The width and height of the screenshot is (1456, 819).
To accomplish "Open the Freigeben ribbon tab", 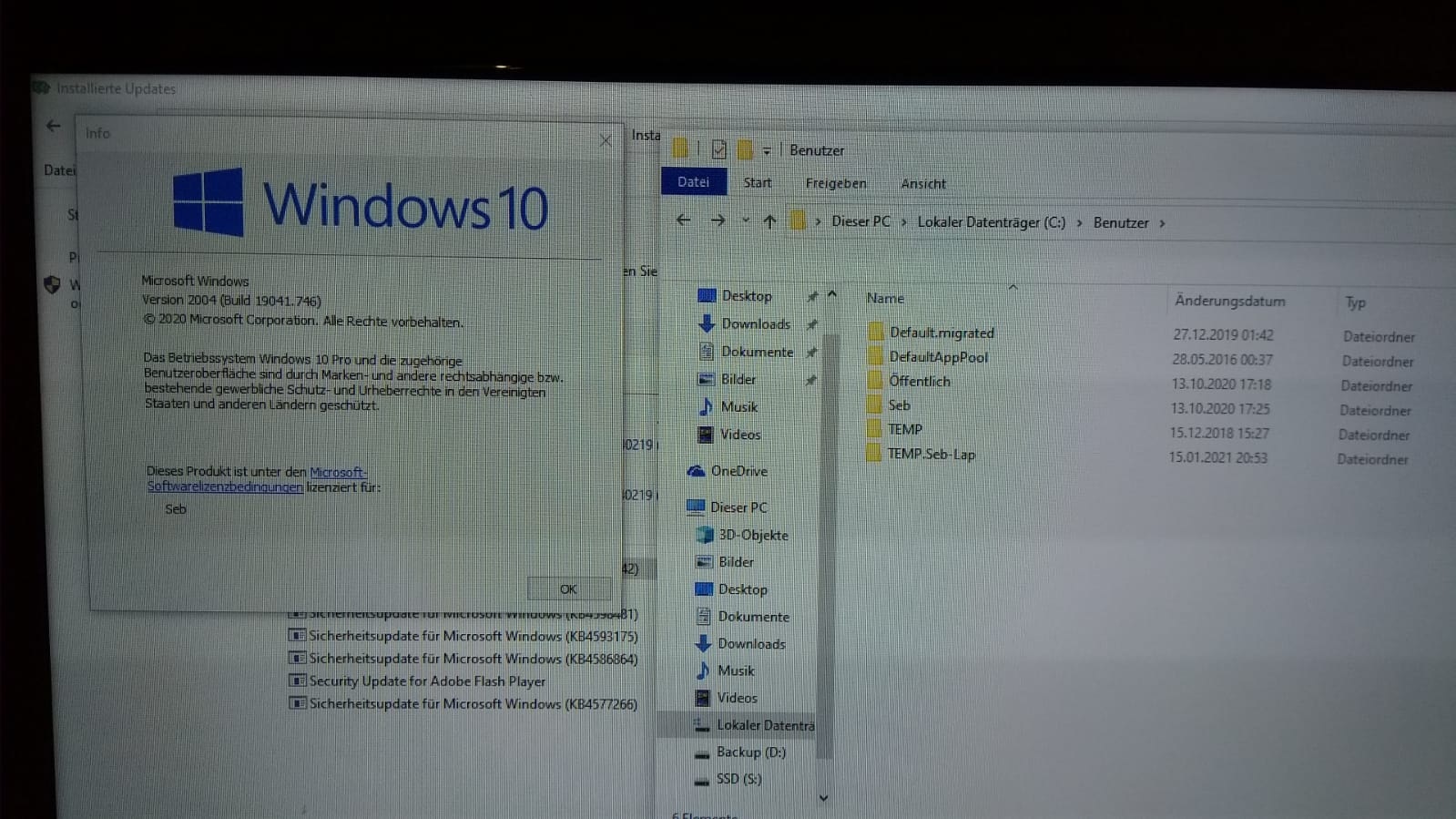I will coord(835,183).
